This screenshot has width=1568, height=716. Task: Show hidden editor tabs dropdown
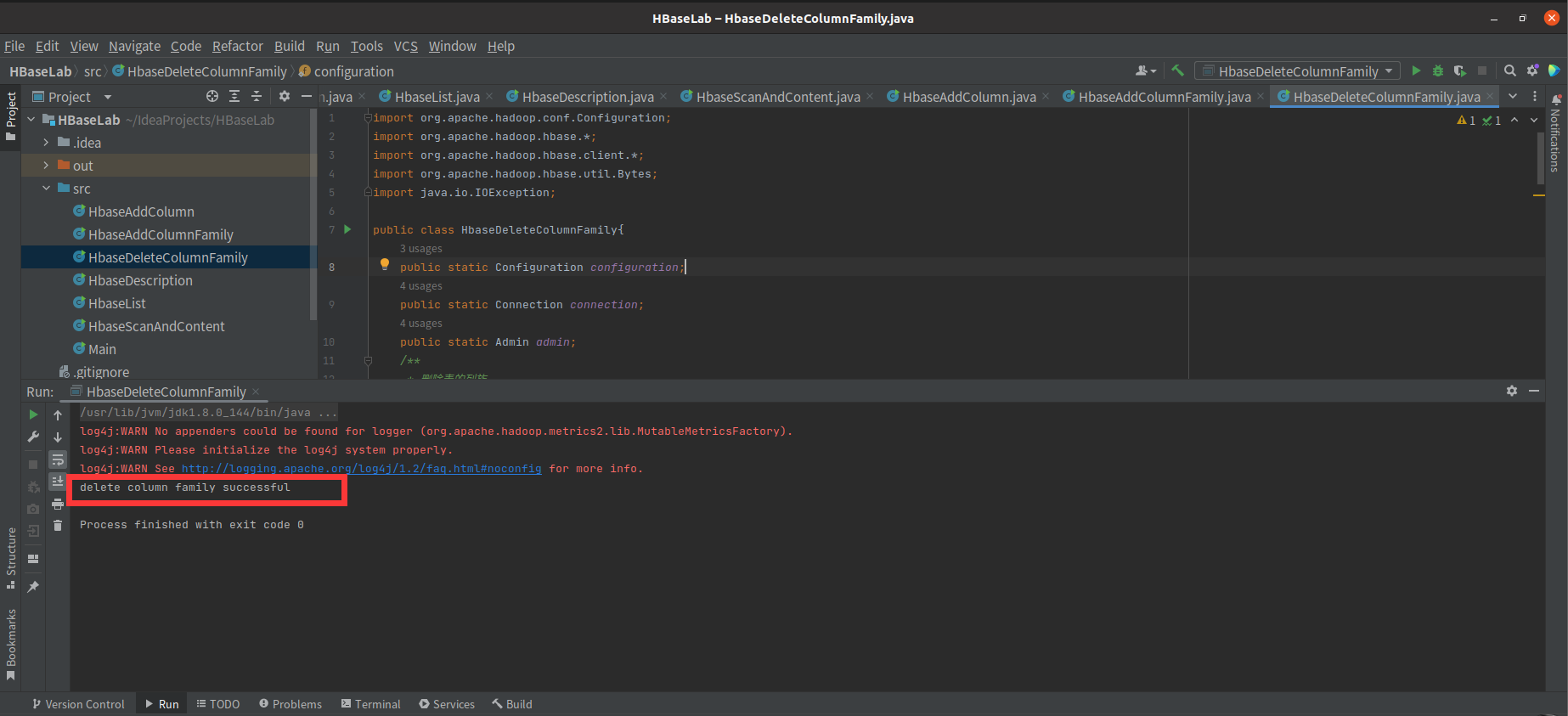tap(1513, 97)
